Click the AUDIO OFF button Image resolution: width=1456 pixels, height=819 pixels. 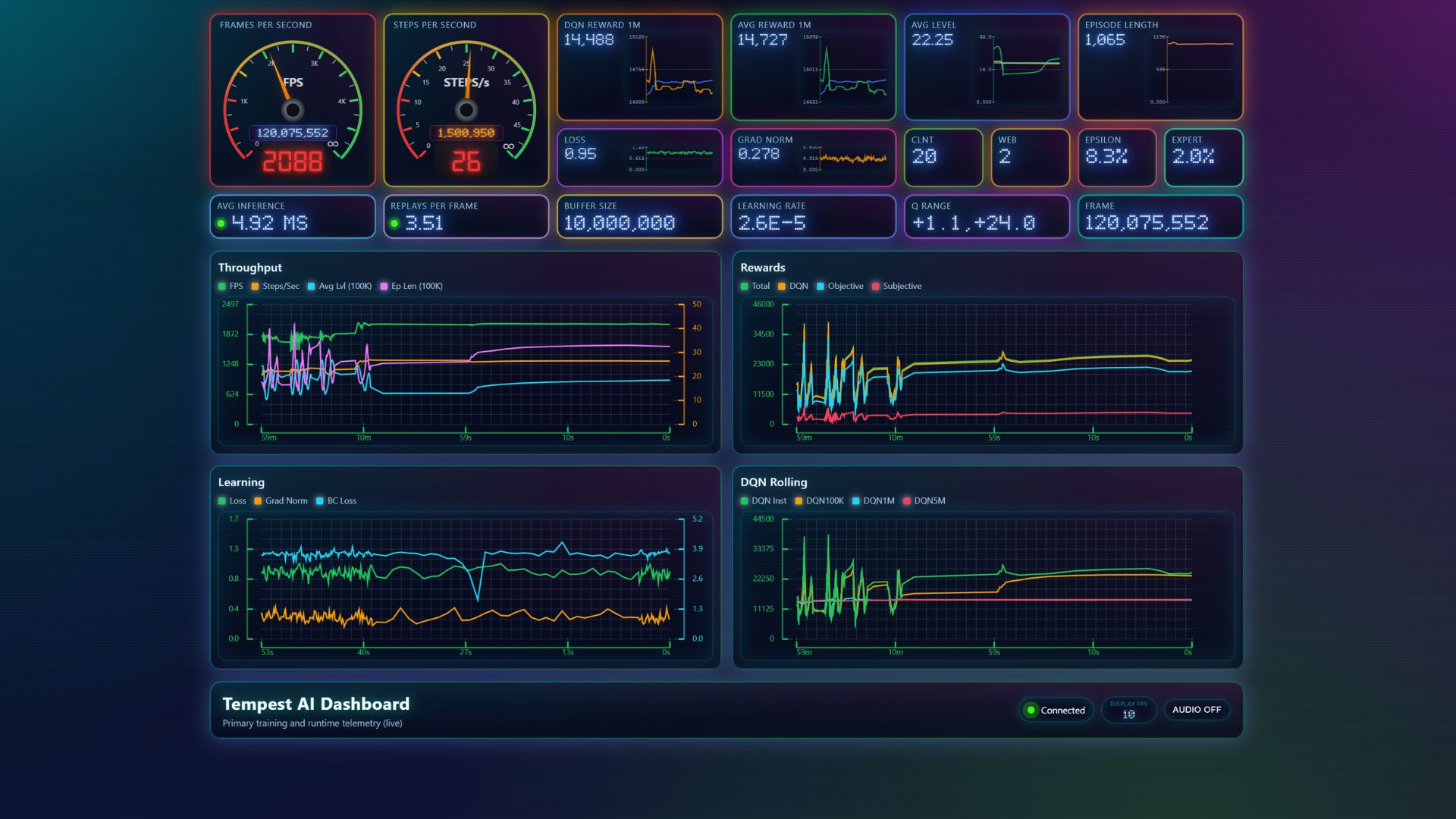click(x=1197, y=710)
